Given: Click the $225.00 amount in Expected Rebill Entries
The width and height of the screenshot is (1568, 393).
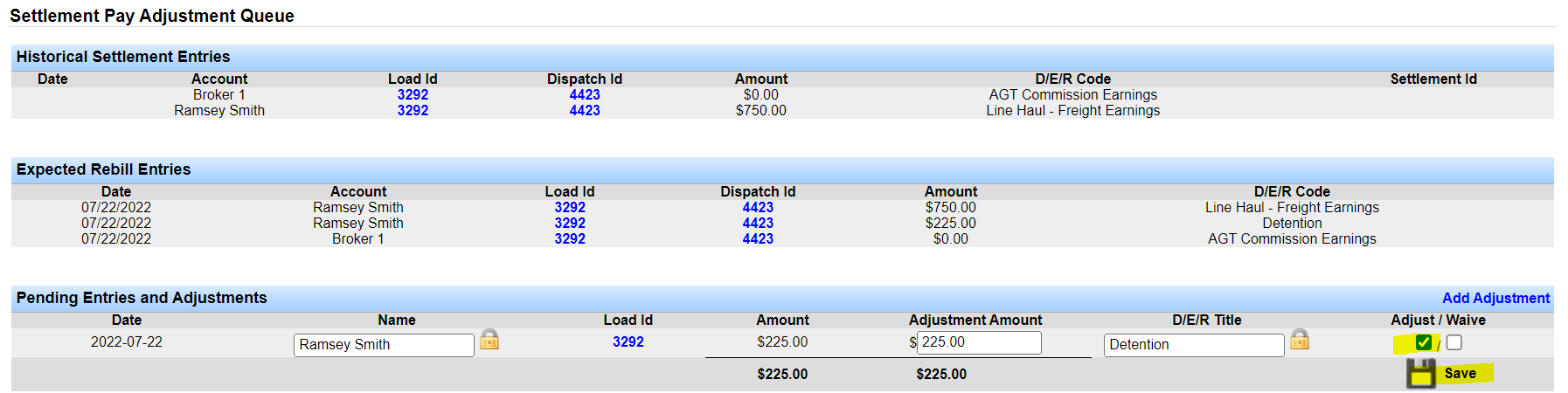Looking at the screenshot, I should tap(950, 224).
